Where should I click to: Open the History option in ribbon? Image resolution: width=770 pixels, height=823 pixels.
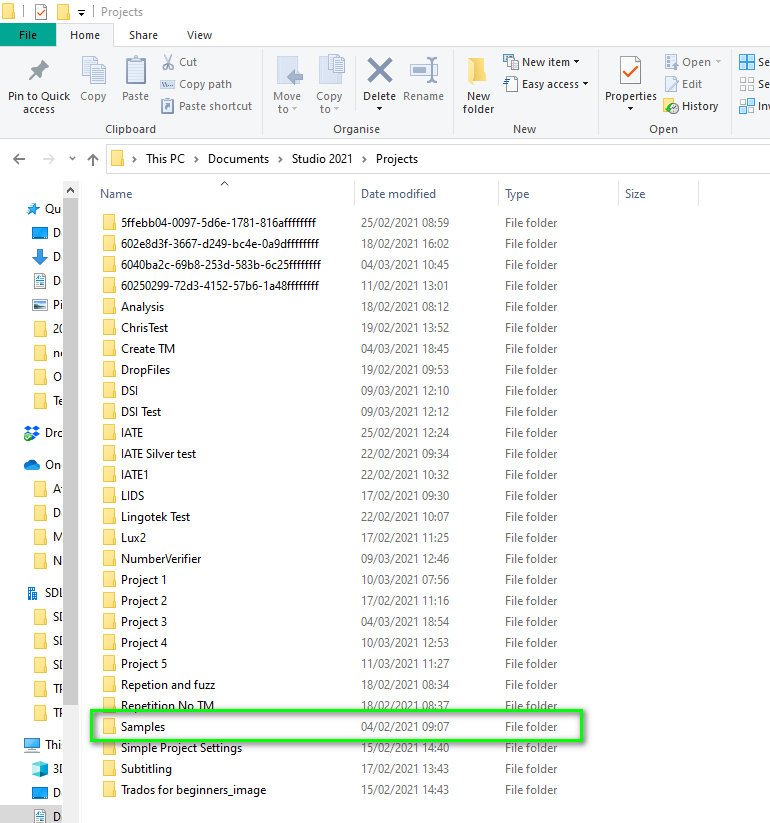click(x=691, y=106)
